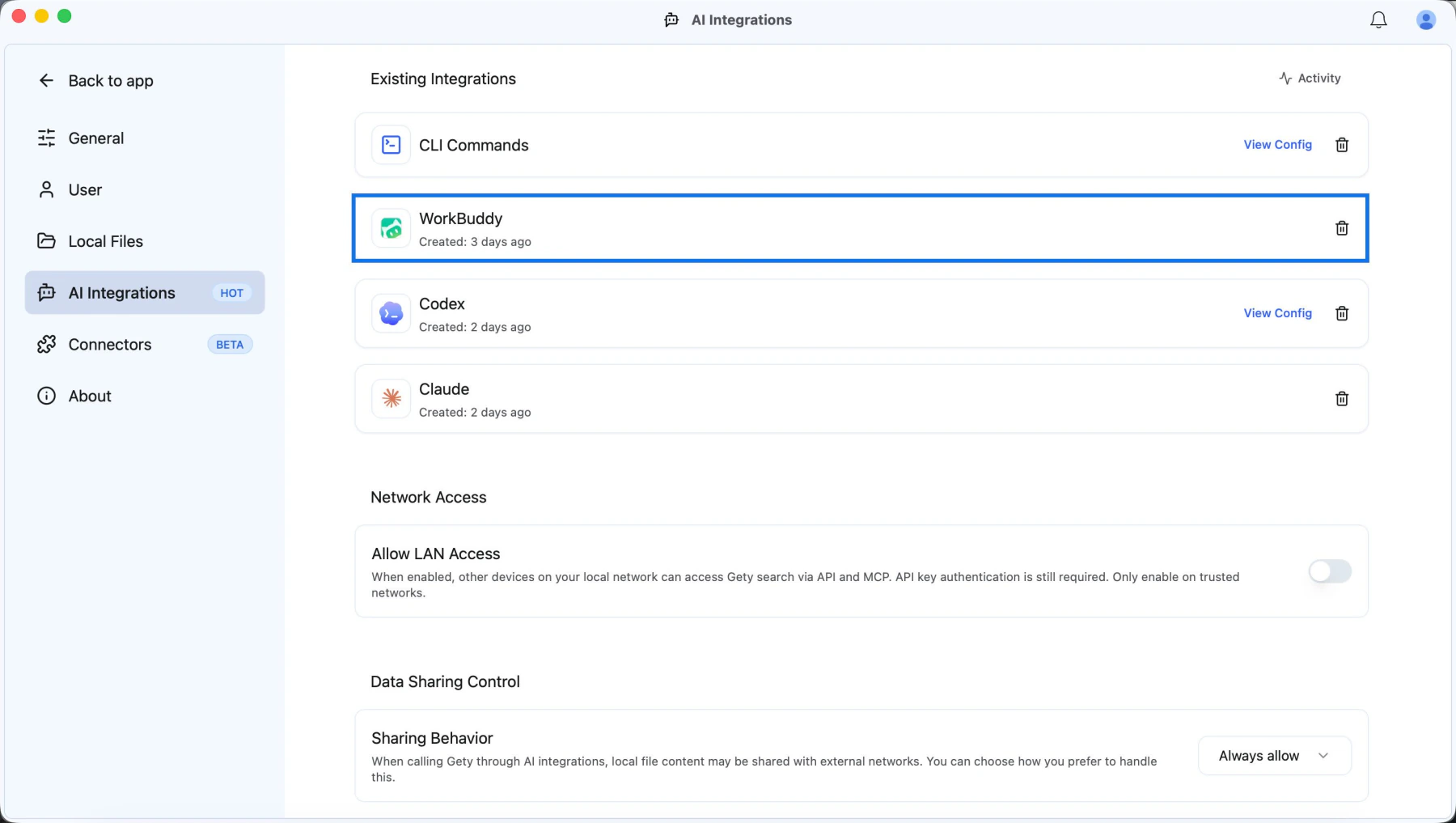This screenshot has height=823, width=1456.
Task: View Config for Codex
Action: pos(1277,313)
